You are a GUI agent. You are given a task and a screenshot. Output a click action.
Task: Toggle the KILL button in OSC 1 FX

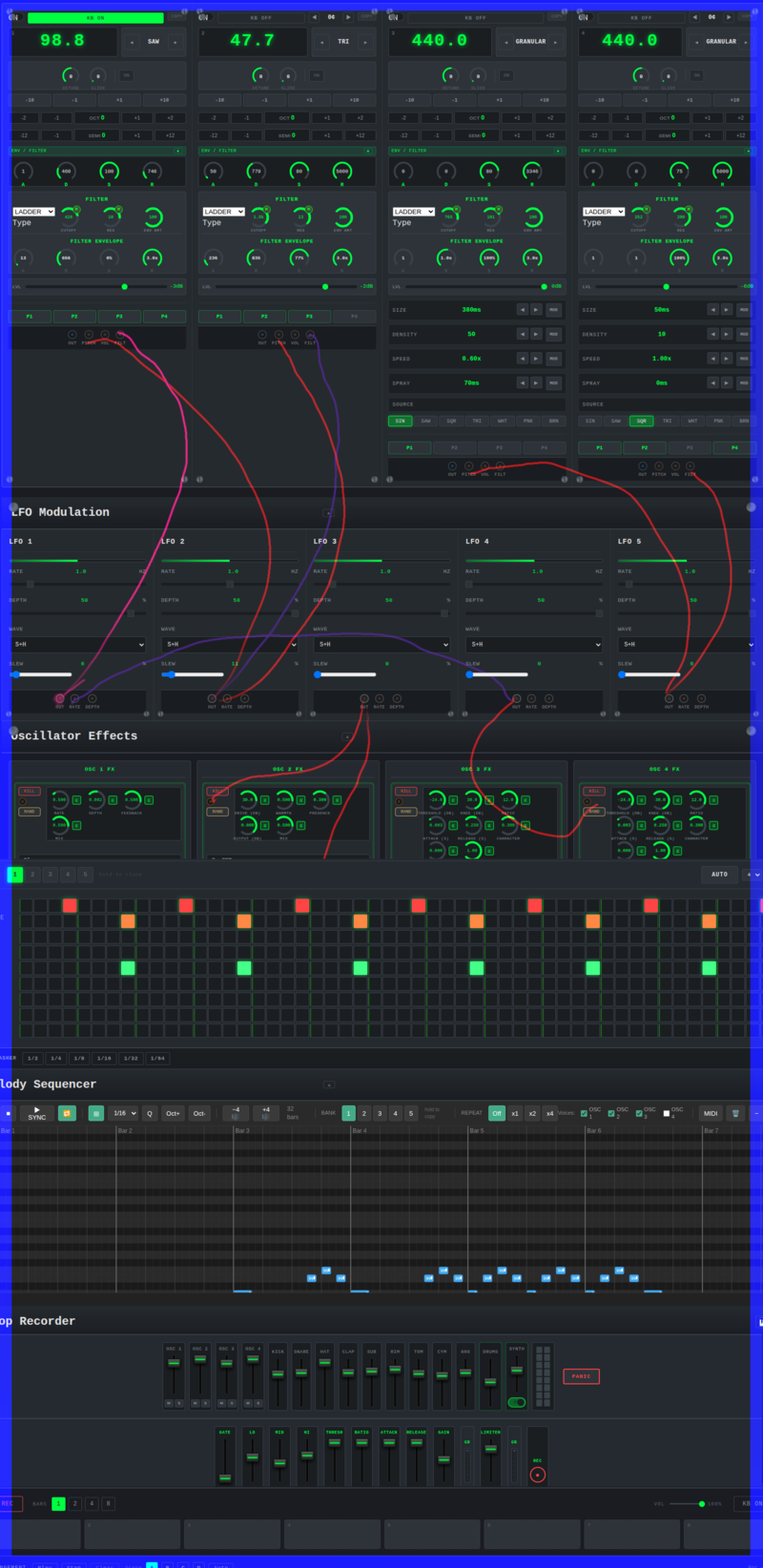[x=30, y=791]
